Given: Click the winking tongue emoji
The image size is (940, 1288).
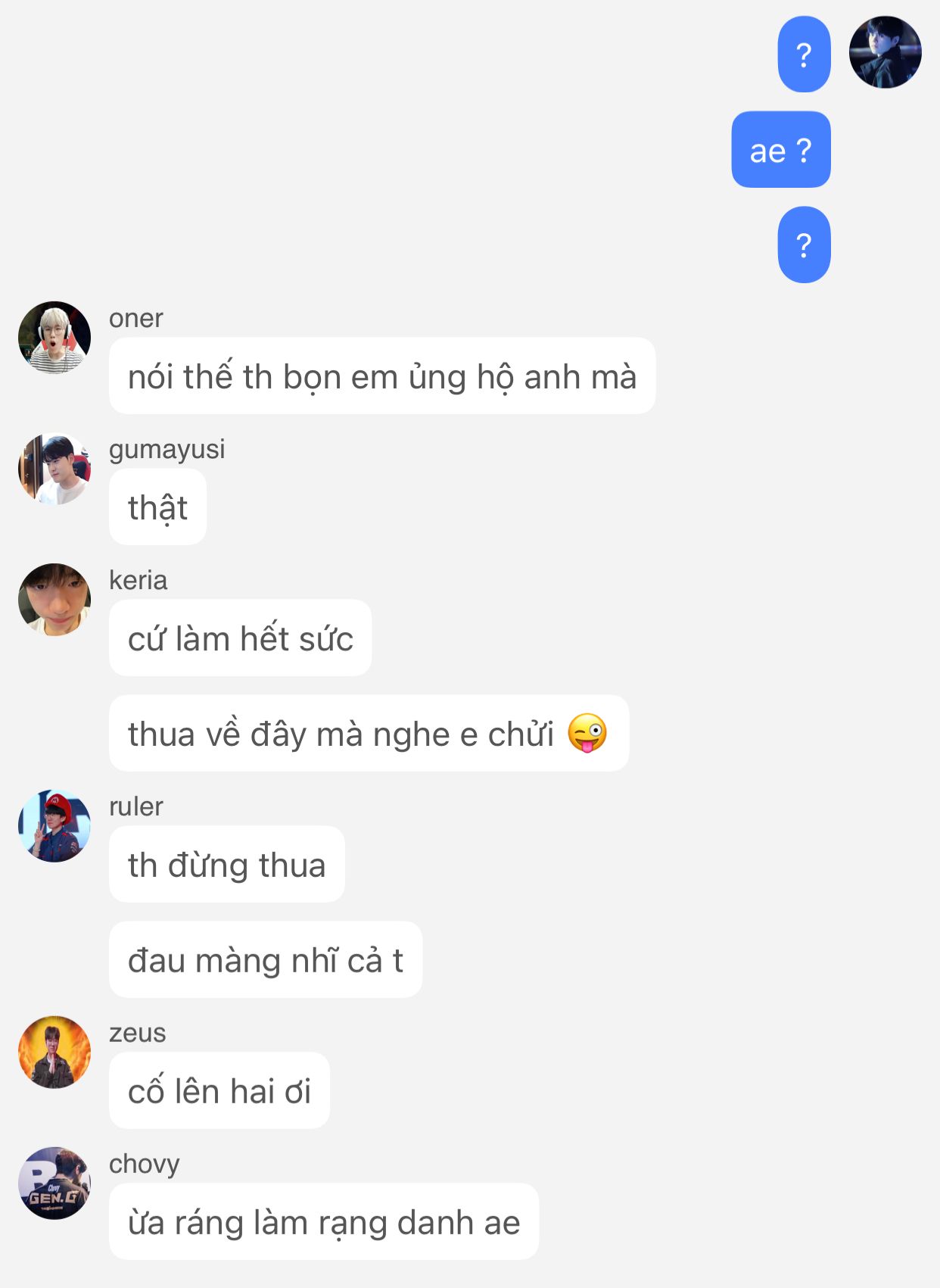Looking at the screenshot, I should (x=587, y=733).
